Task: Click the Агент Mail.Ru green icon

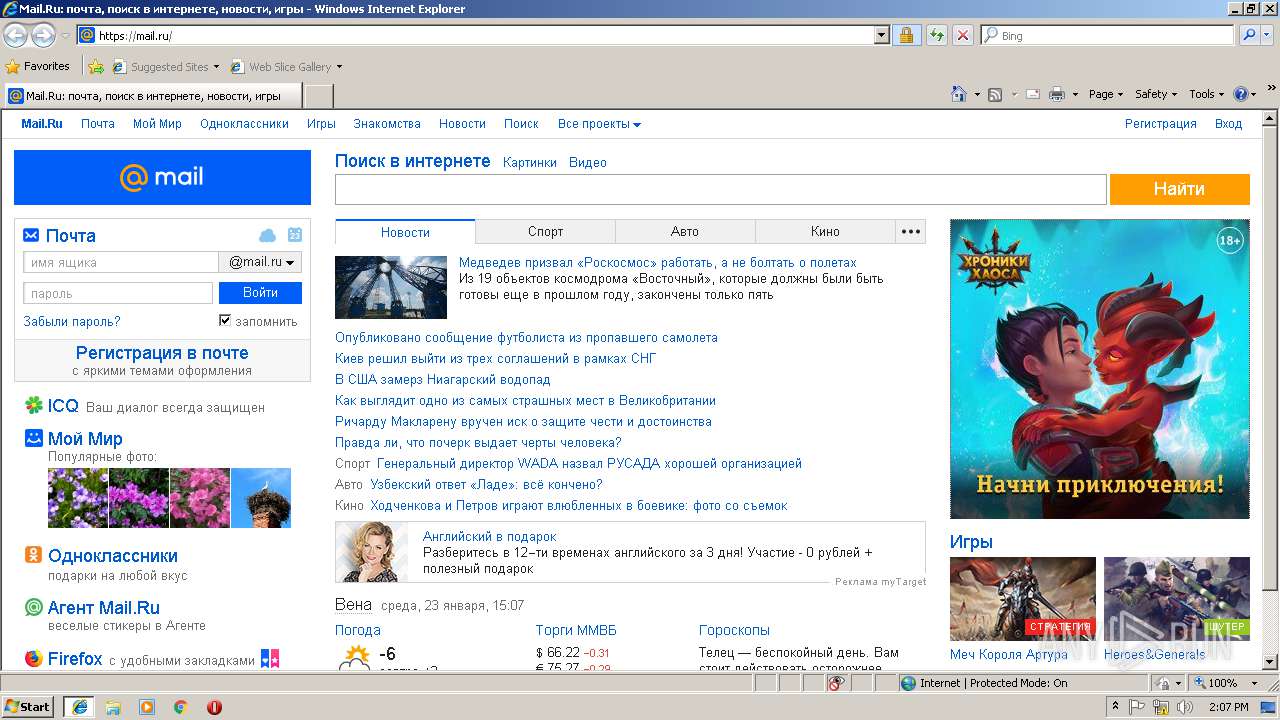Action: point(34,607)
